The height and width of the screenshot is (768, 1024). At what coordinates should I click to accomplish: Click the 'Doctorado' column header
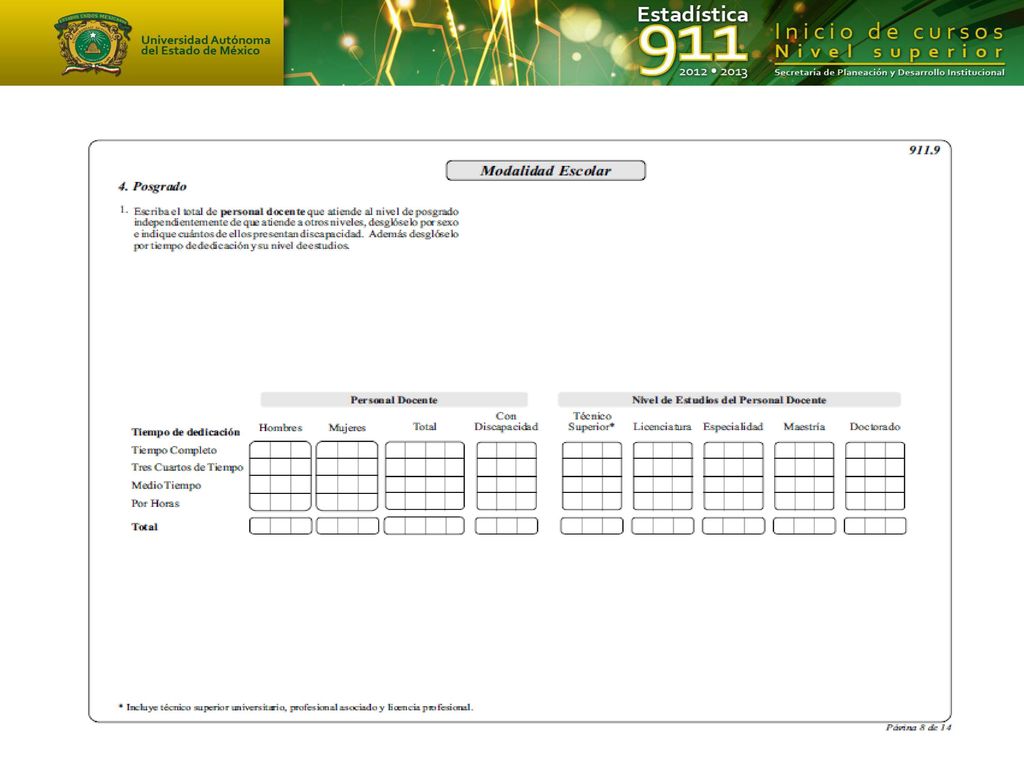[874, 426]
